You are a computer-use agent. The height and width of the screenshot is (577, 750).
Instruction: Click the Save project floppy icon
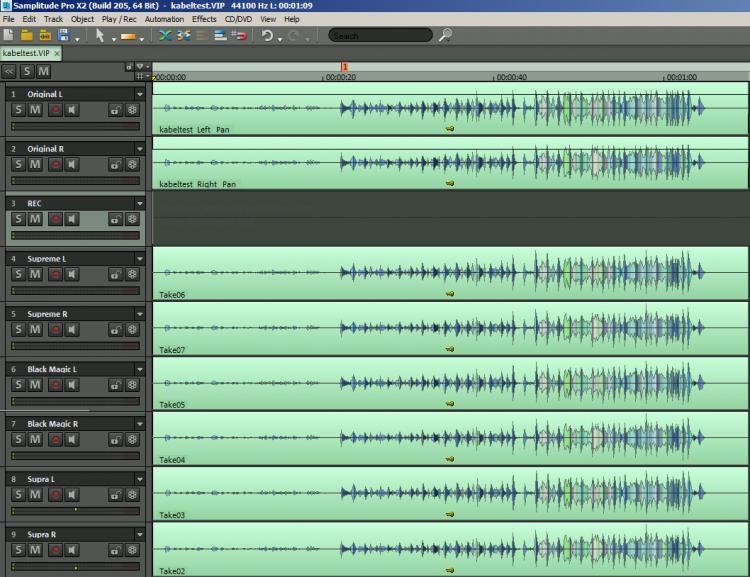point(62,35)
